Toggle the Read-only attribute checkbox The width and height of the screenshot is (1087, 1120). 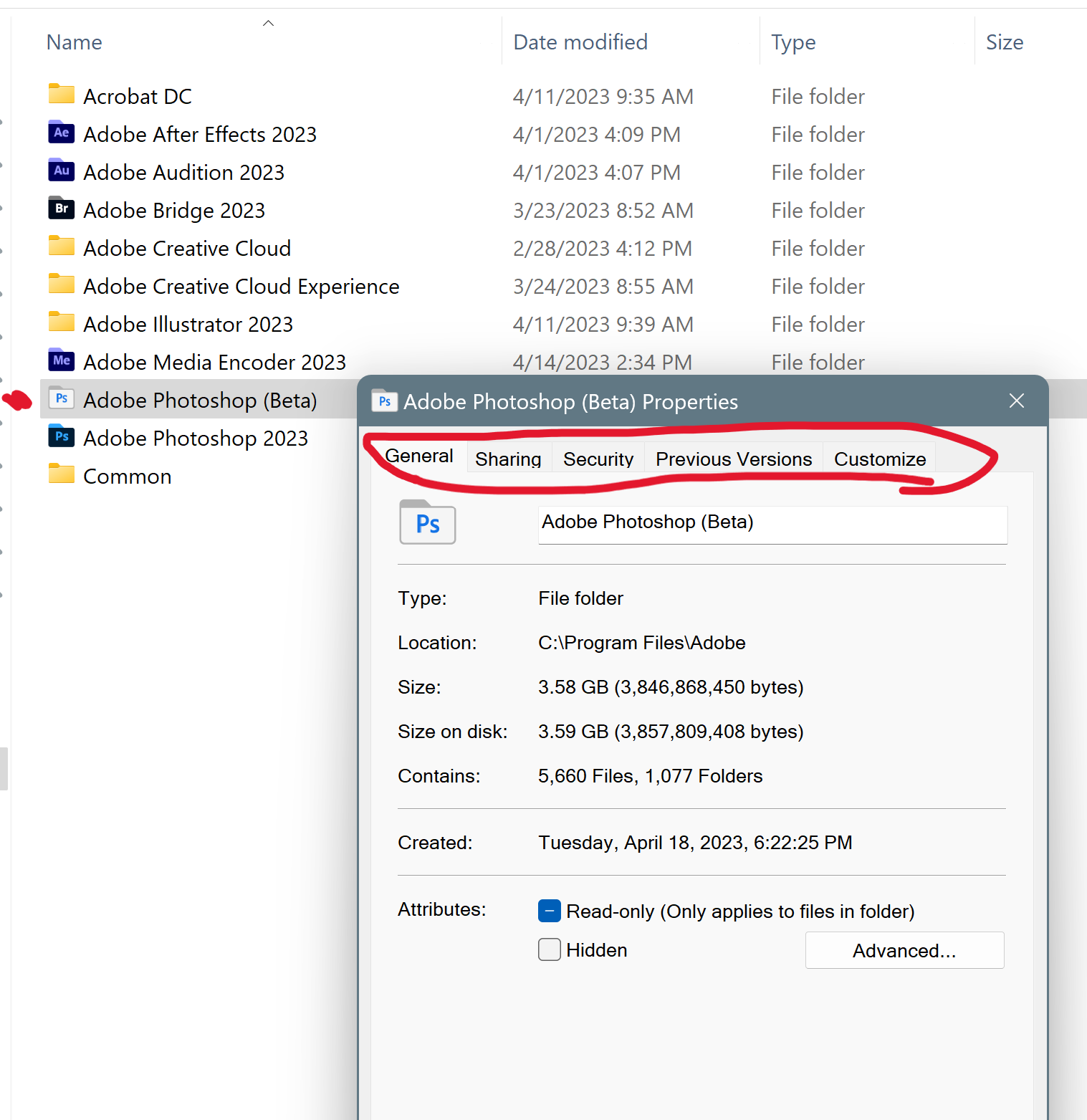point(550,911)
